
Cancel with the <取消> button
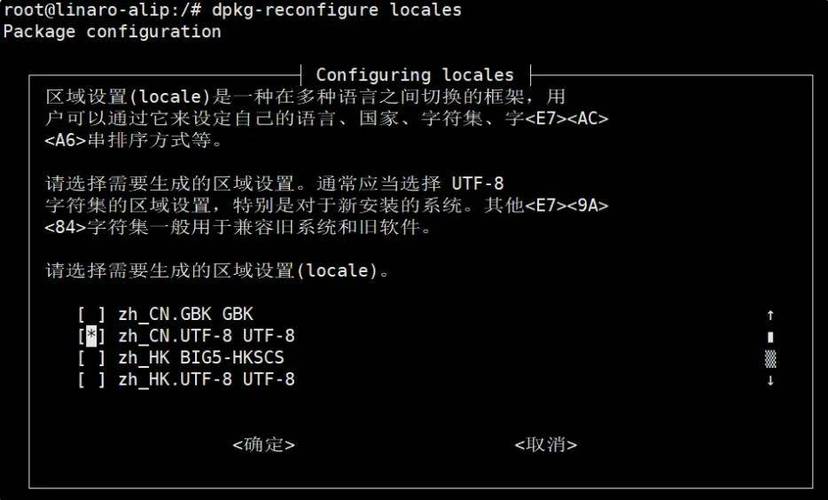point(545,445)
